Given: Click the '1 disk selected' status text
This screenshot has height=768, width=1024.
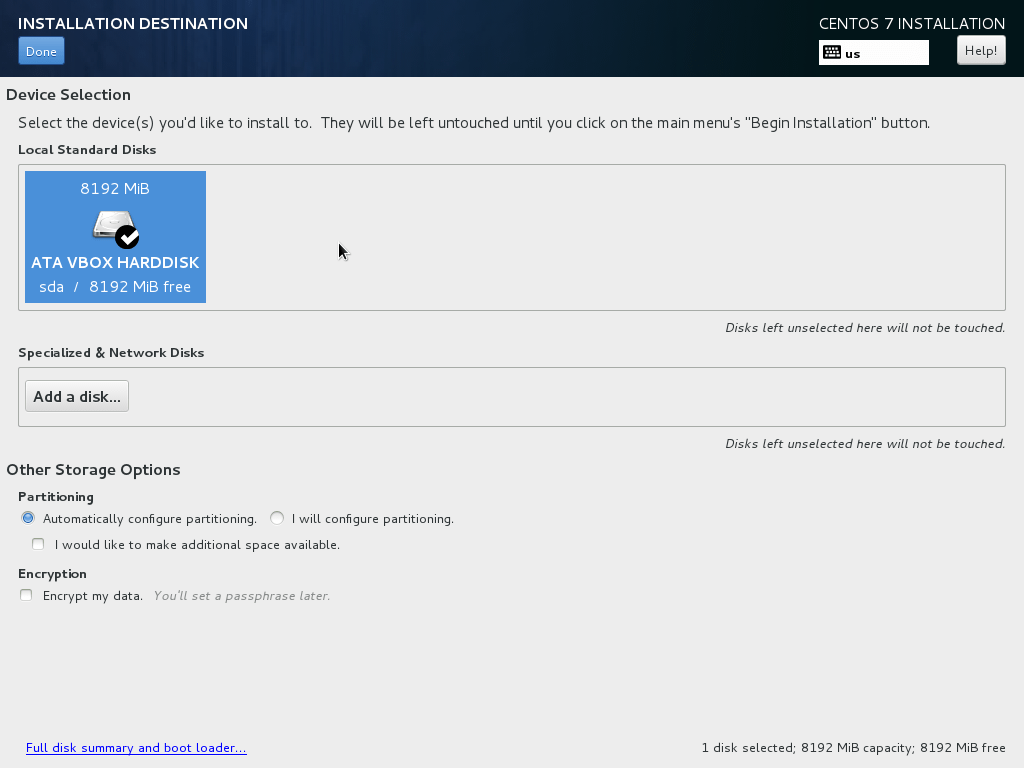Looking at the screenshot, I should point(854,748).
